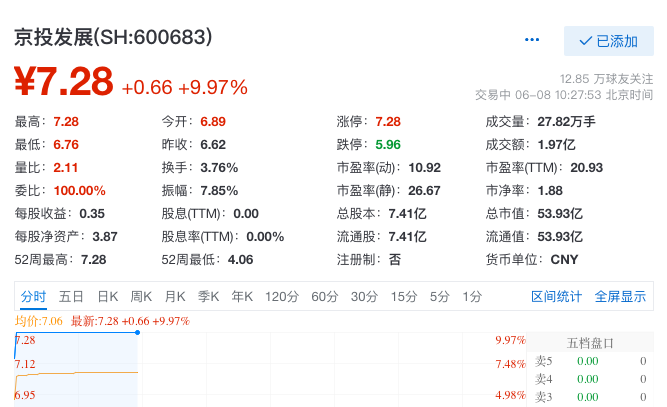Image resolution: width=667 pixels, height=407 pixels.
Task: Click the blue latest-price marker on chart
Action: click(137, 333)
